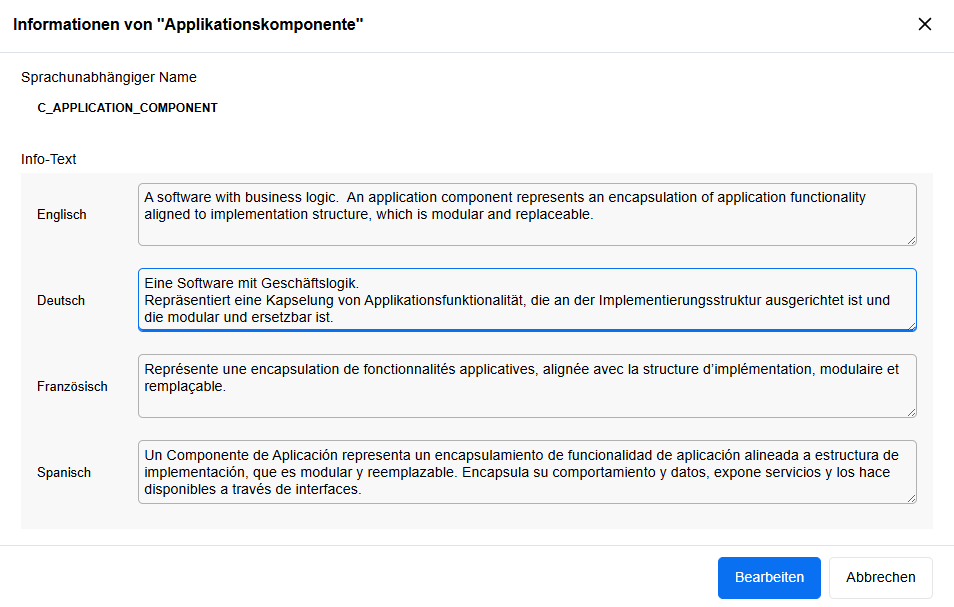
Task: Click the resize grip of the Spanisch field
Action: pos(911,498)
